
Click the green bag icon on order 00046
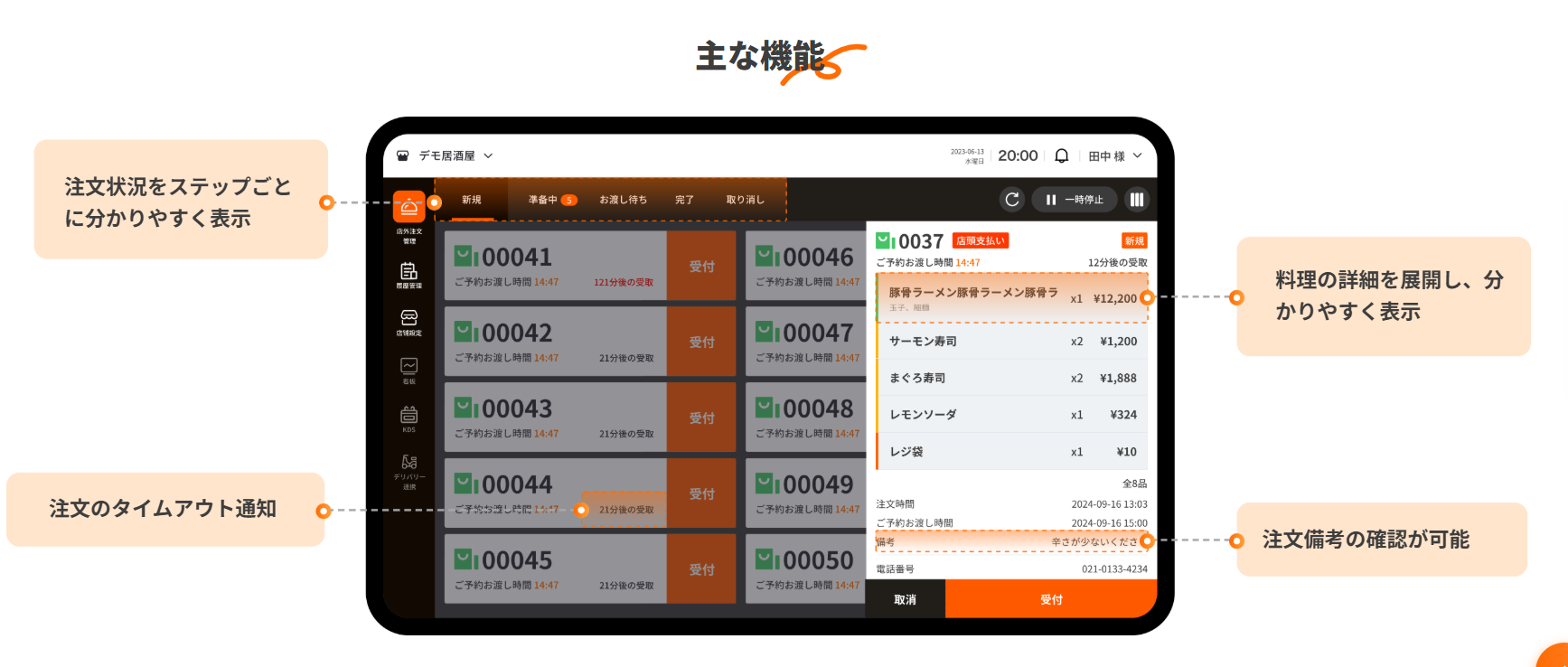click(x=767, y=257)
